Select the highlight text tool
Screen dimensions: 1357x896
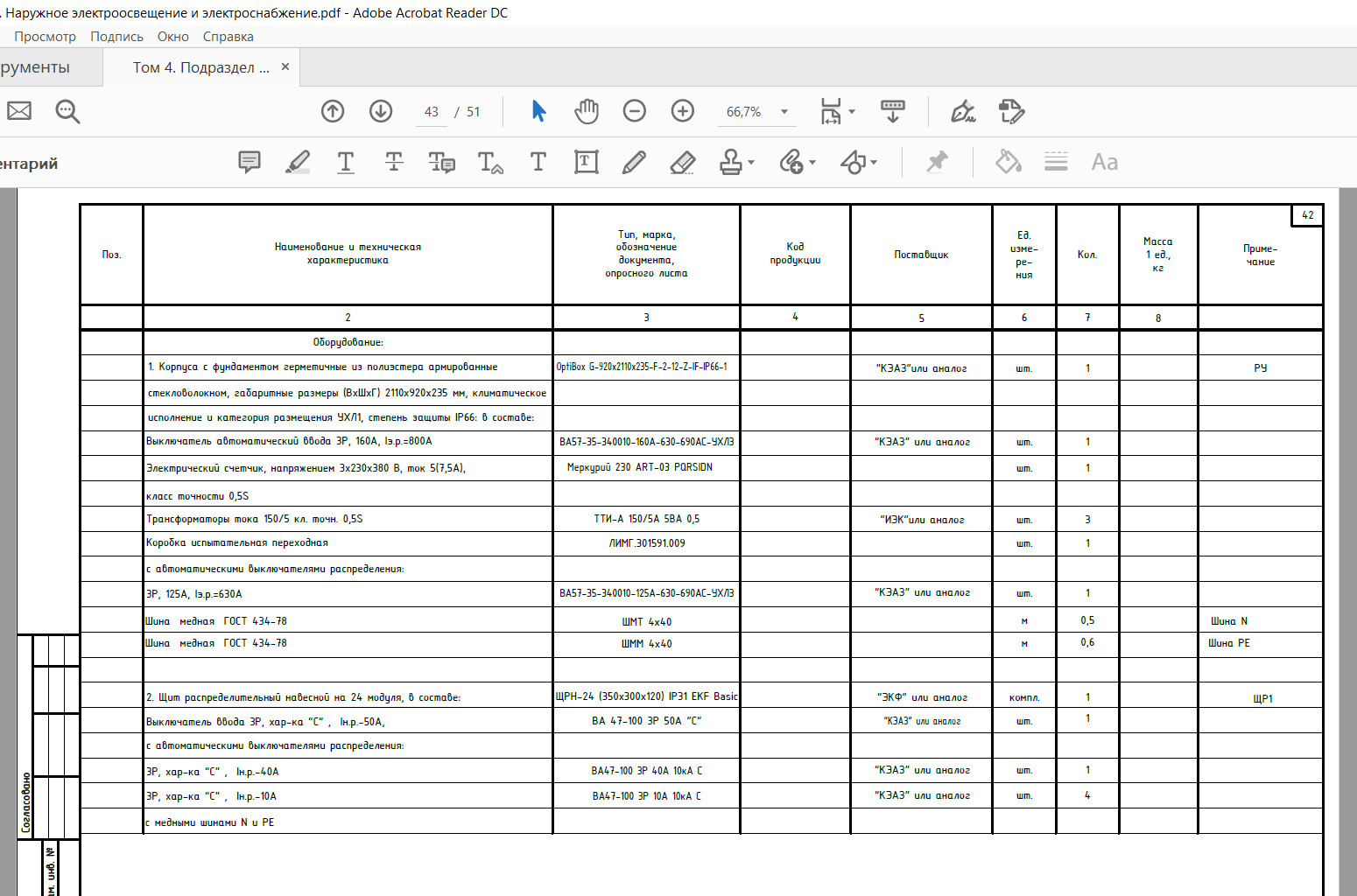click(x=298, y=162)
